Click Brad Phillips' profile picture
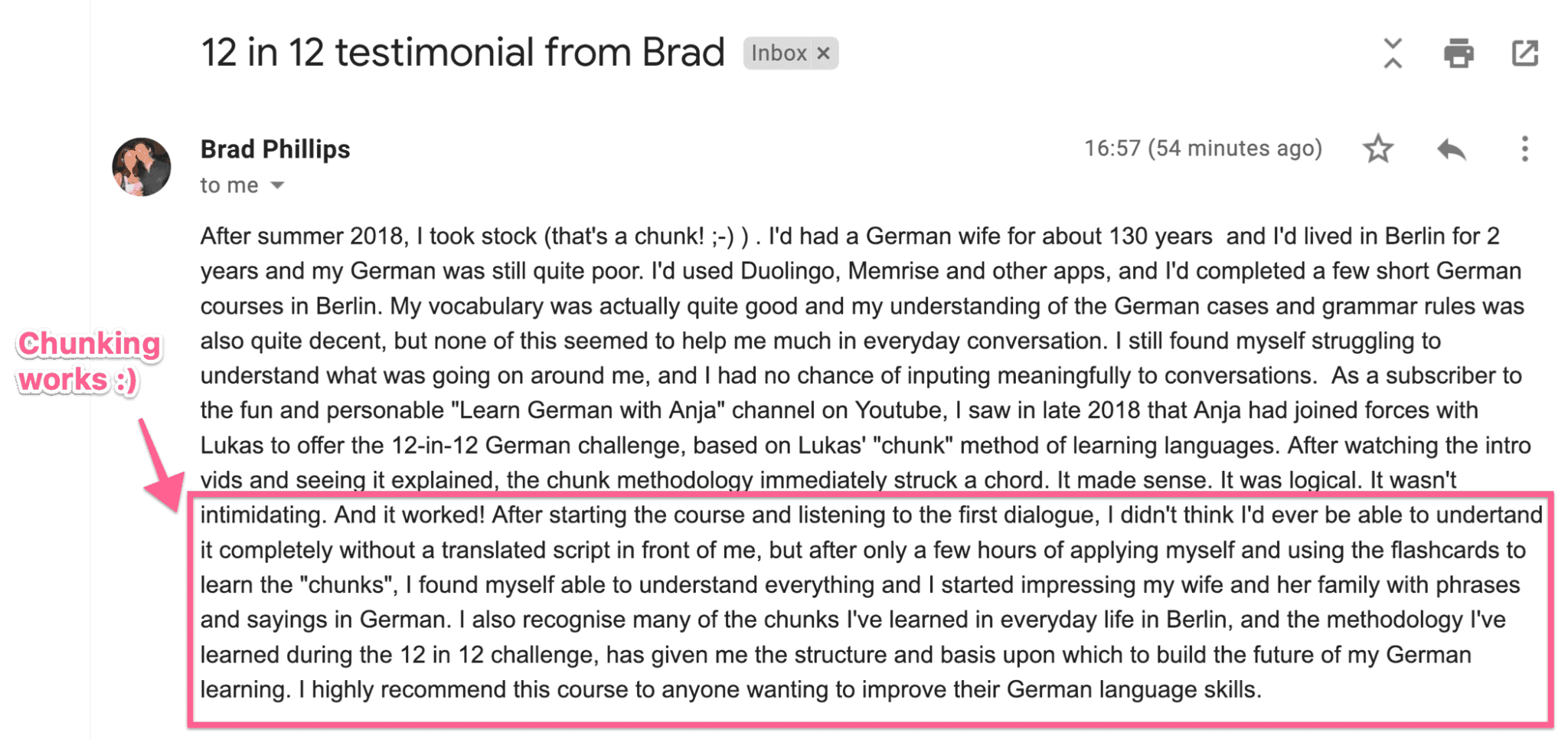Image resolution: width=1568 pixels, height=739 pixels. [142, 167]
